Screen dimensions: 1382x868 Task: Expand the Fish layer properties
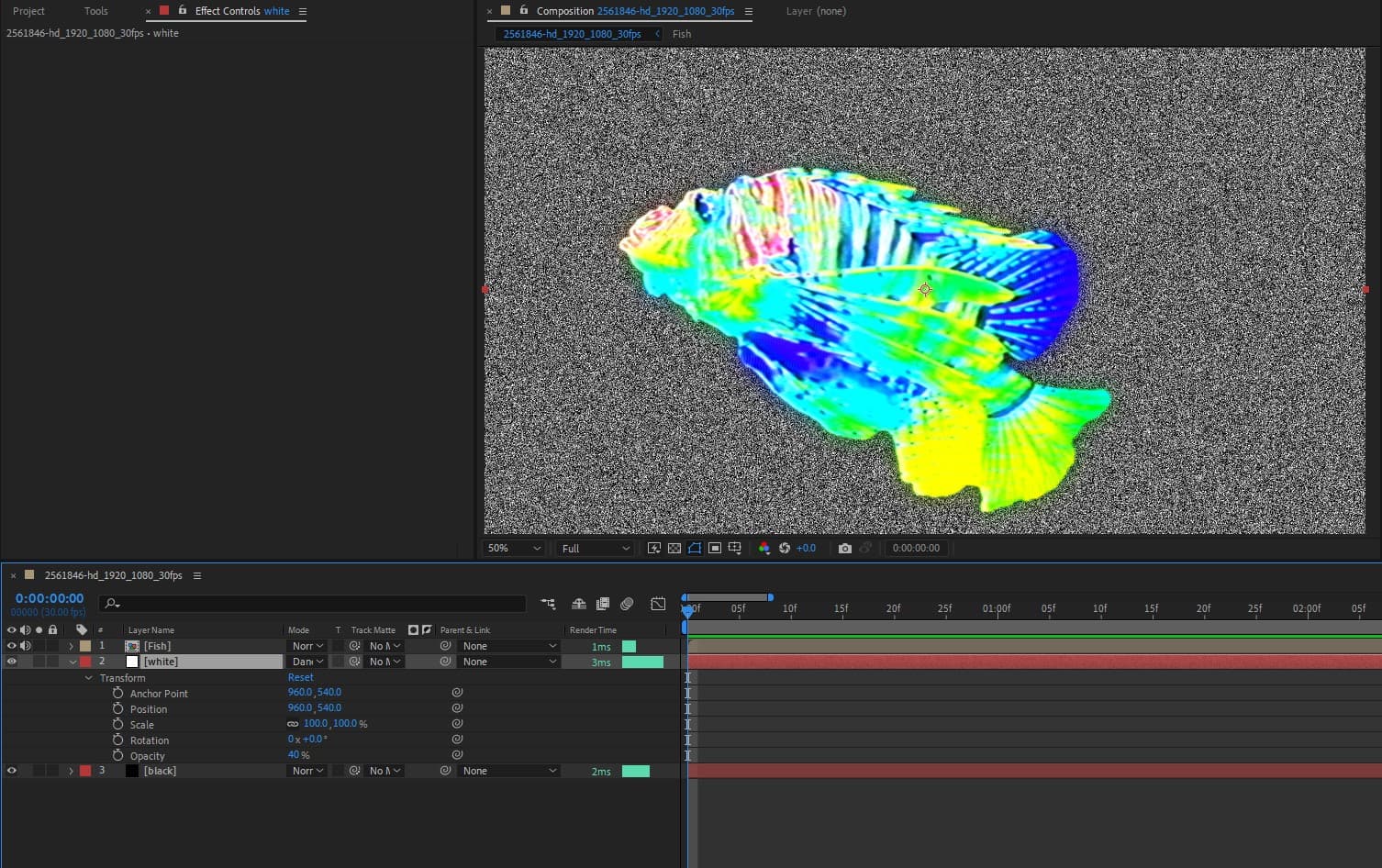coord(72,646)
